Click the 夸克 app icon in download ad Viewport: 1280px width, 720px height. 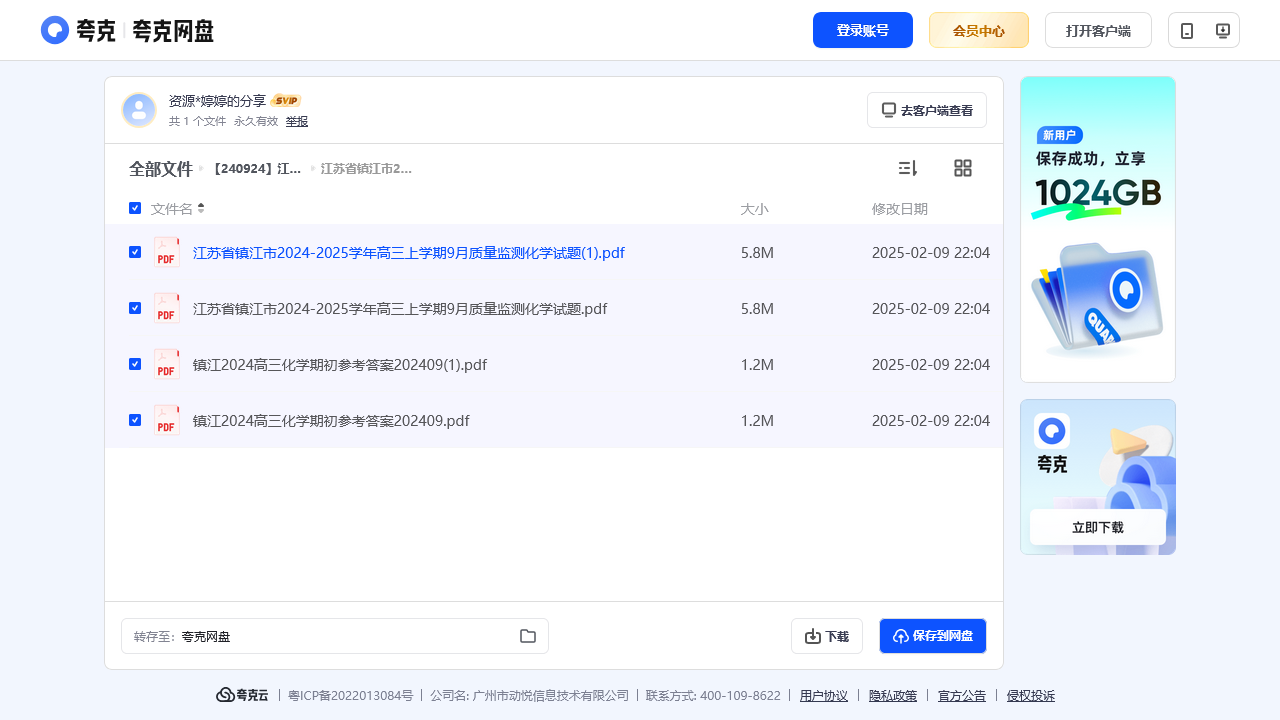pos(1052,432)
